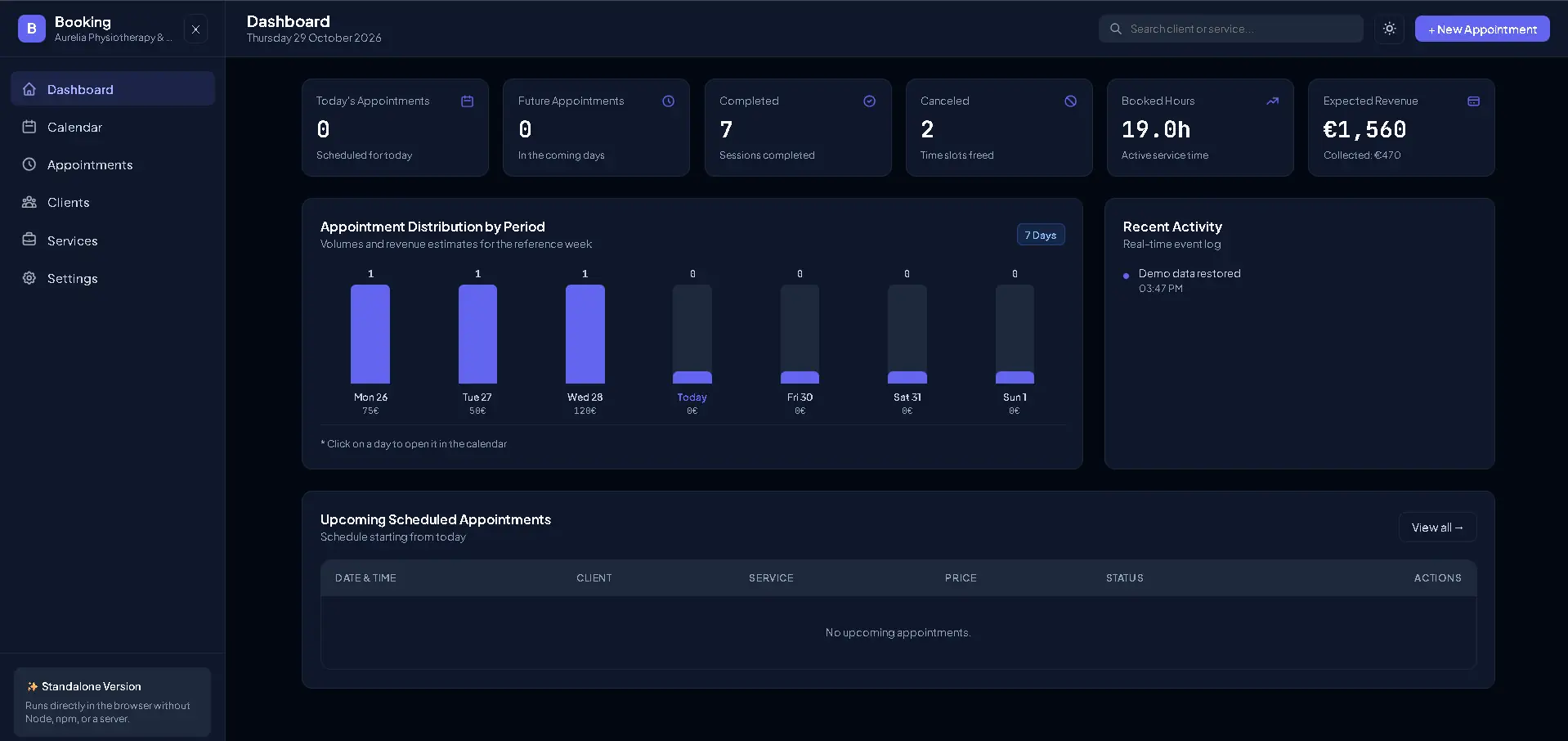Open Wed 28 bar in the calendar
The height and width of the screenshot is (741, 1568).
[x=585, y=334]
